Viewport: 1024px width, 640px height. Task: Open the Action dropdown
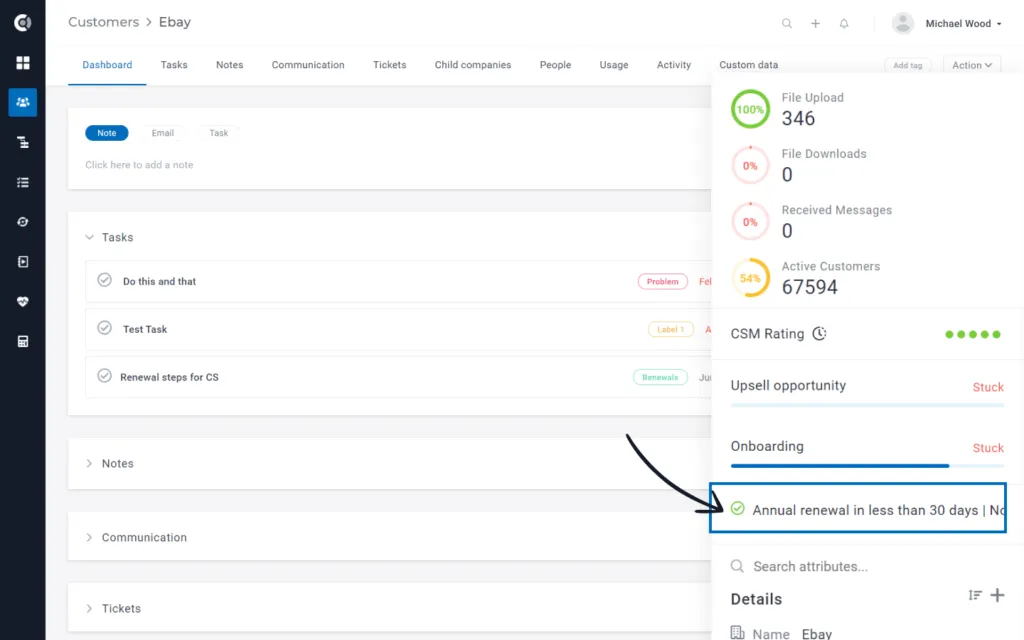tap(972, 65)
